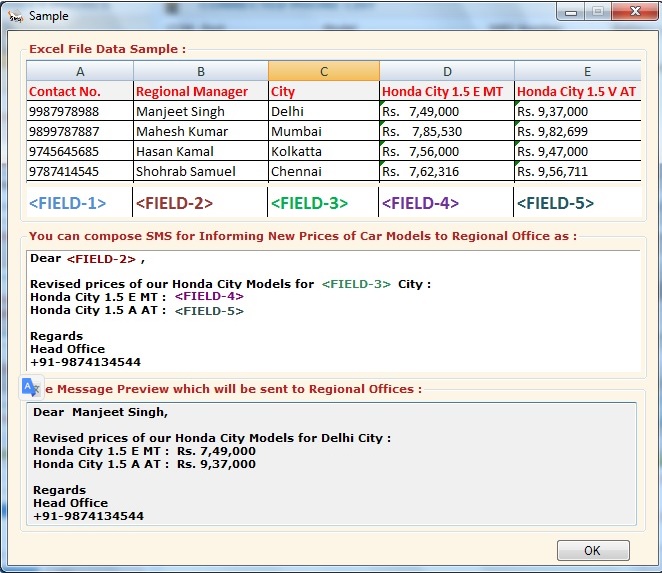Click the Sample window app icon
The width and height of the screenshot is (662, 573).
tap(16, 16)
